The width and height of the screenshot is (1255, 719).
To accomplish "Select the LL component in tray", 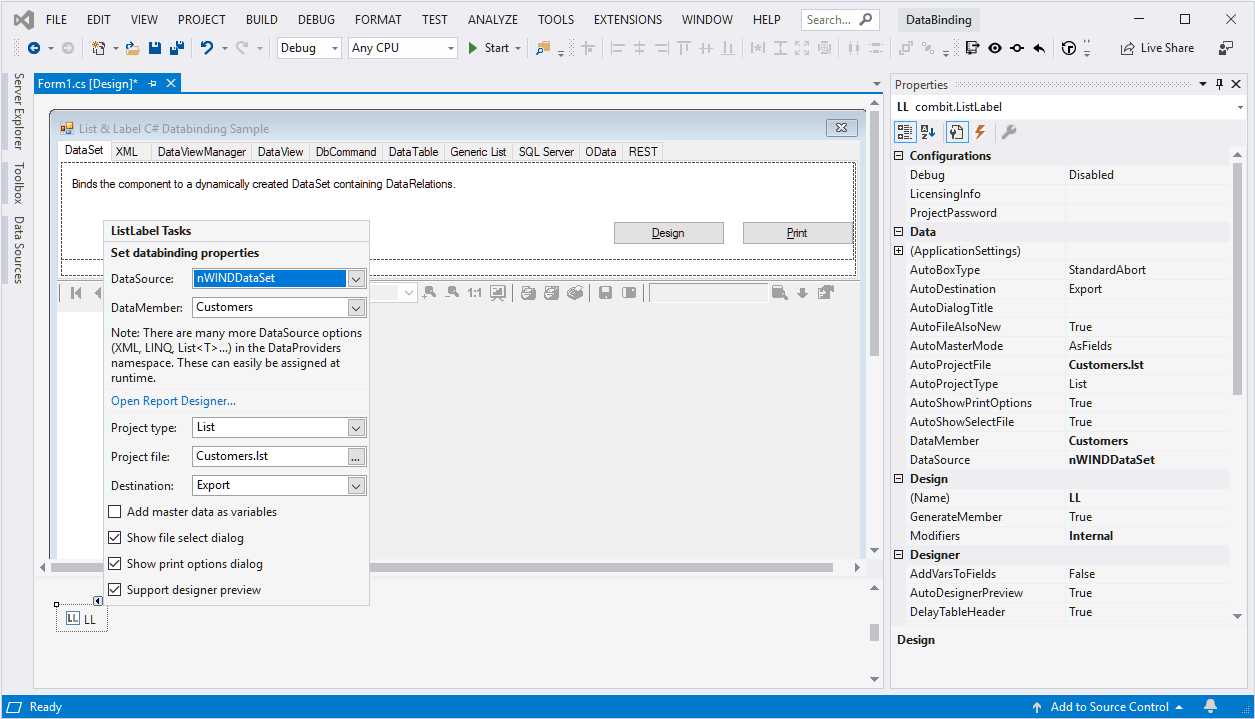I will pyautogui.click(x=82, y=619).
